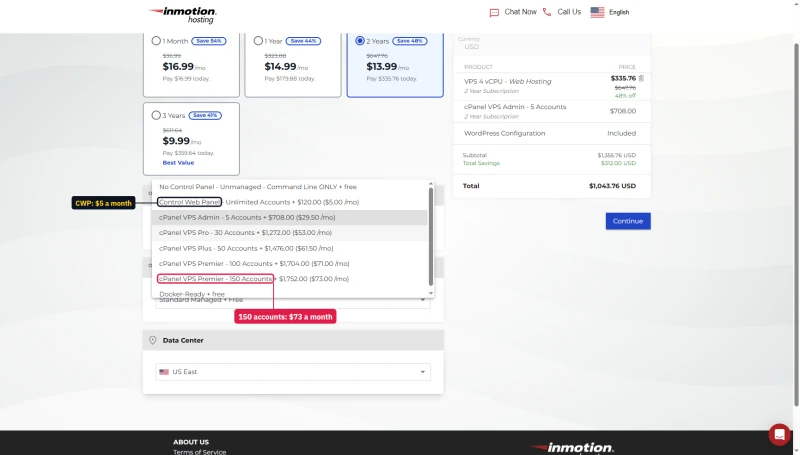This screenshot has width=800, height=455.
Task: Click the US flag language icon
Action: click(x=597, y=12)
